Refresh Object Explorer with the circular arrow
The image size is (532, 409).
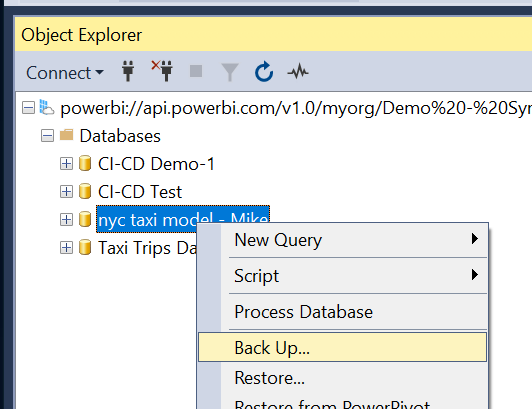(264, 72)
